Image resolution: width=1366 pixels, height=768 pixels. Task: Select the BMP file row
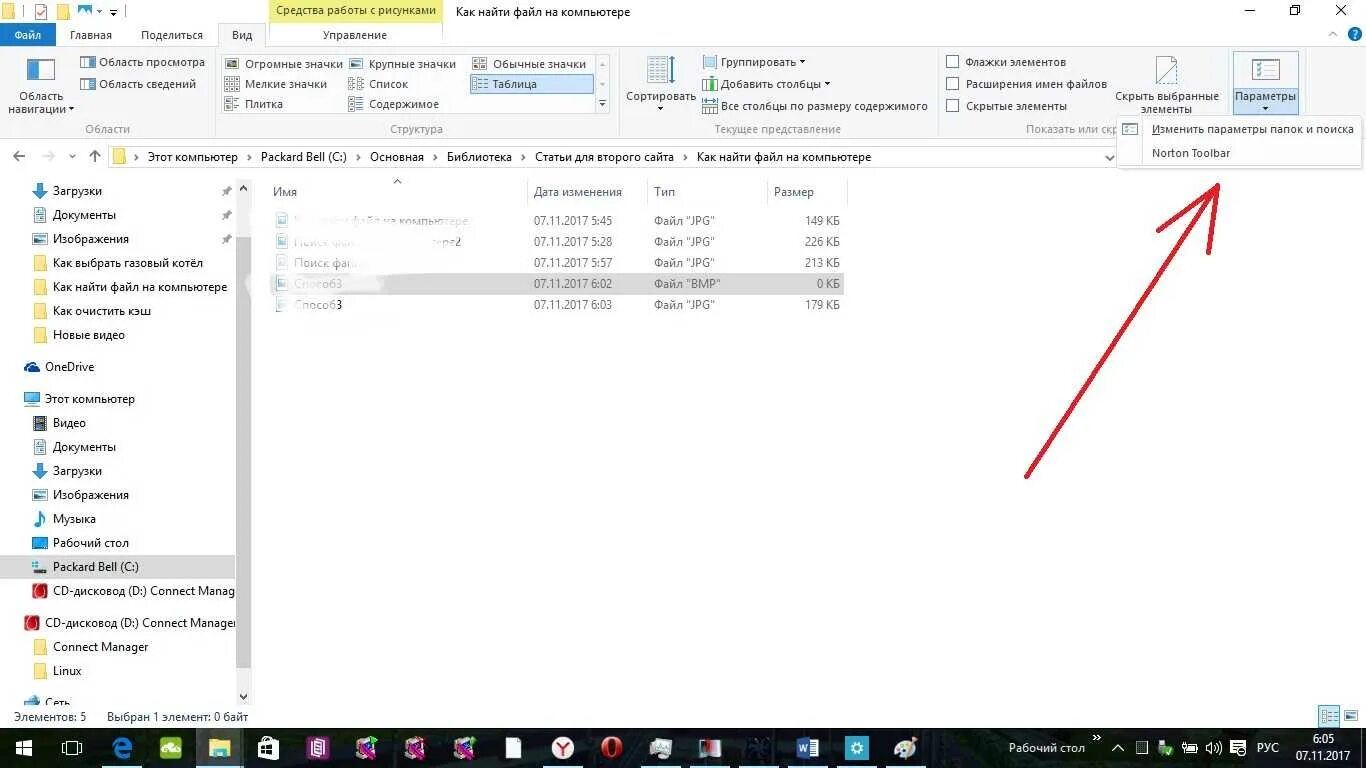click(558, 284)
